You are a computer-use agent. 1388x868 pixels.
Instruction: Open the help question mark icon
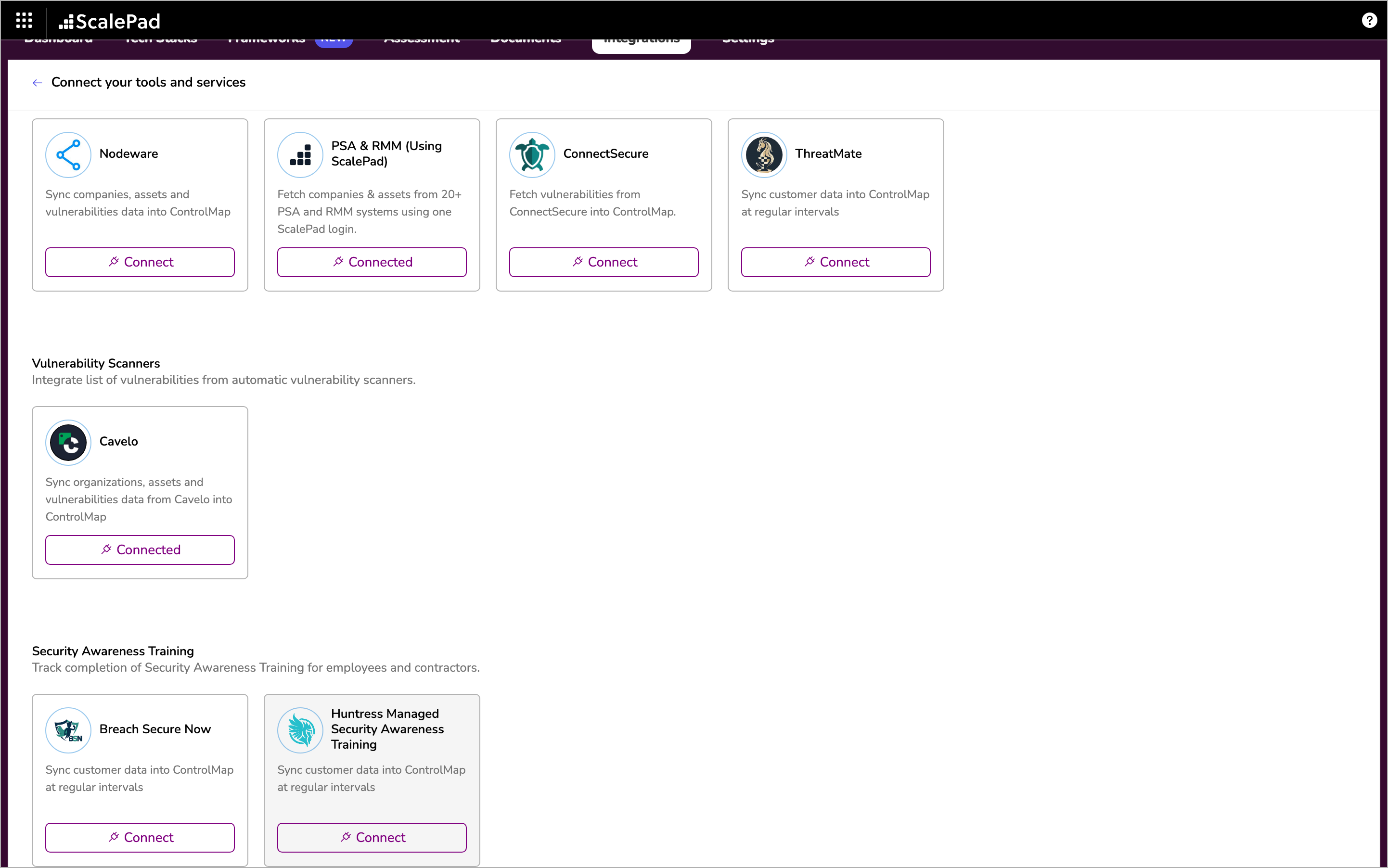pyautogui.click(x=1369, y=21)
